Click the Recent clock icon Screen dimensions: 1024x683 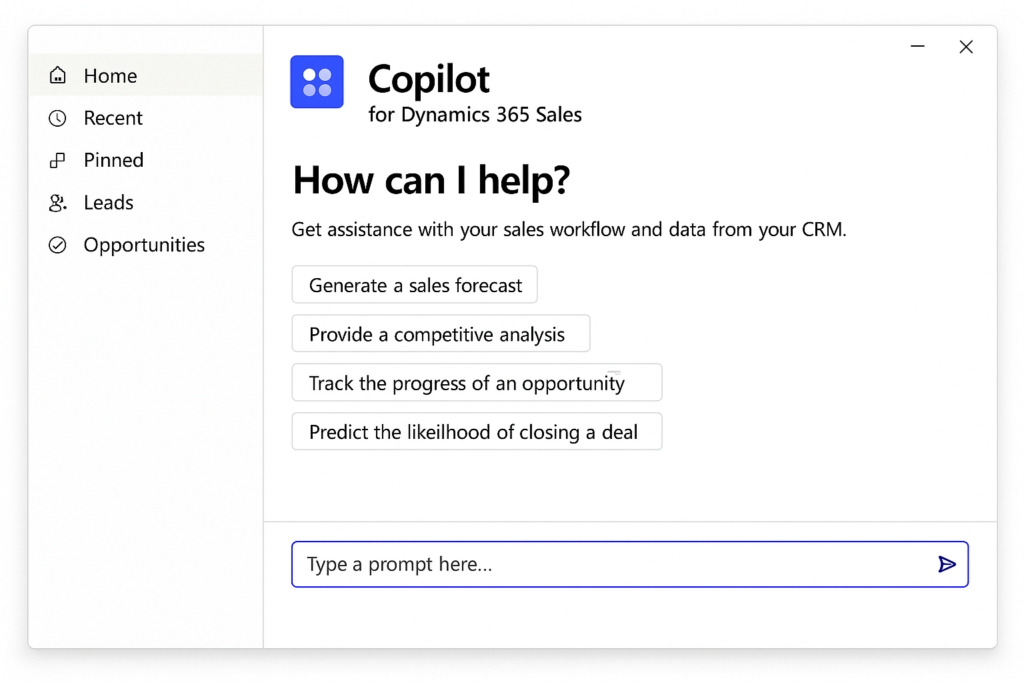58,118
